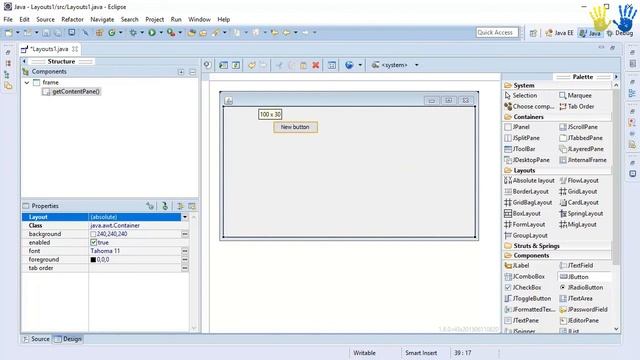
Task: Click the red Delete icon in designer toolbar
Action: [316, 65]
